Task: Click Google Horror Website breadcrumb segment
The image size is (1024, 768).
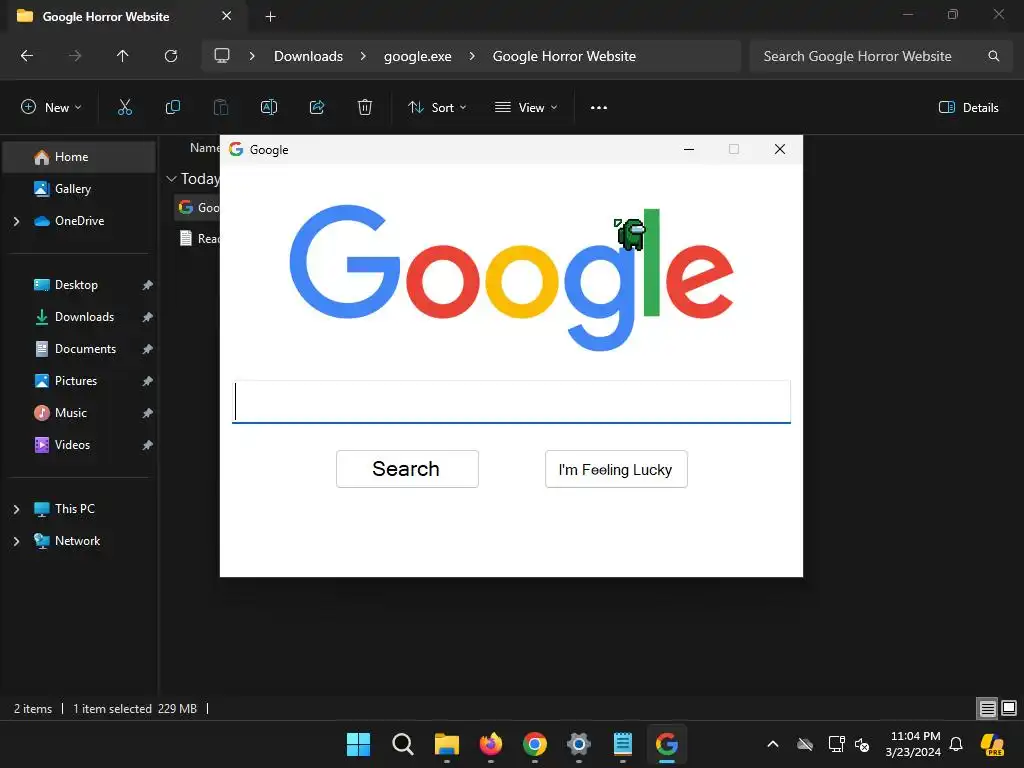Action: tap(564, 56)
